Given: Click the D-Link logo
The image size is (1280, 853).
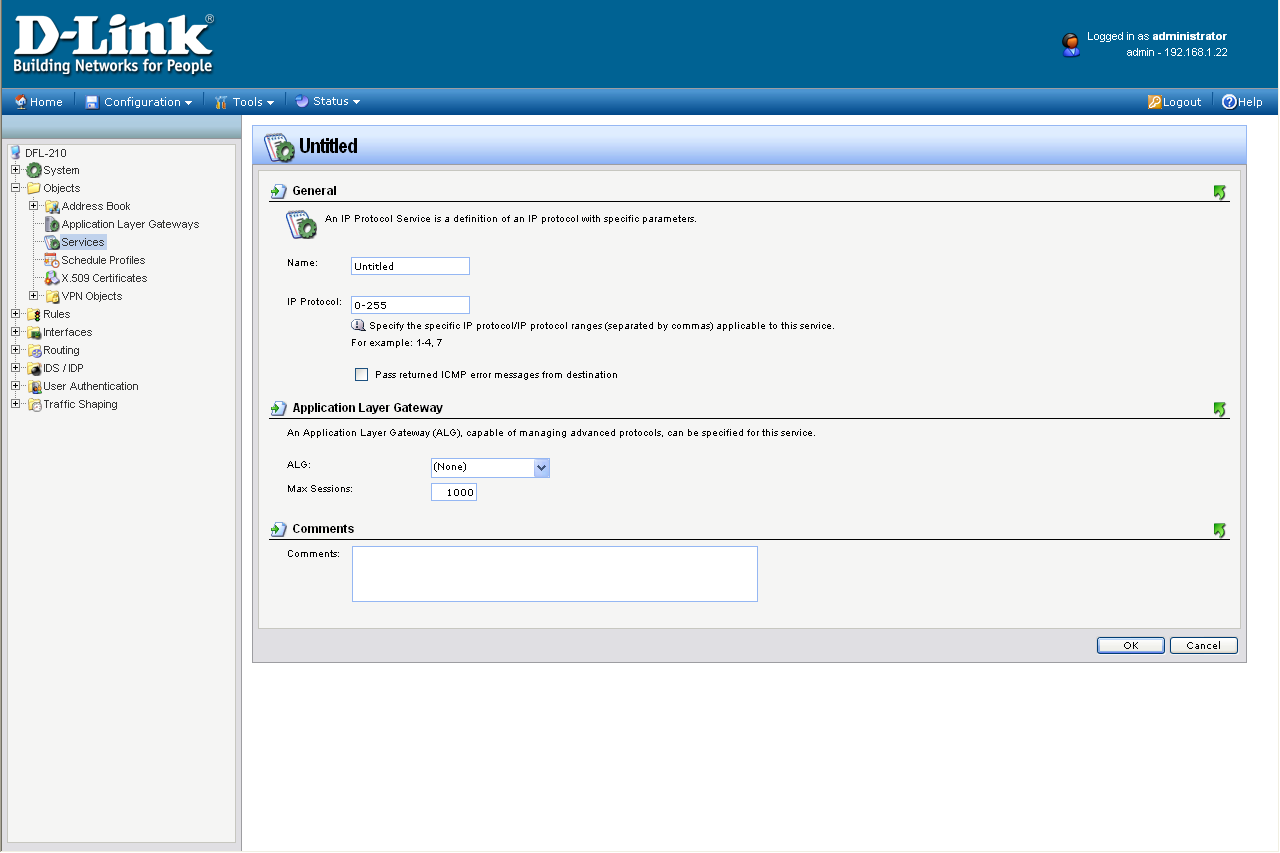Looking at the screenshot, I should pos(113,44).
